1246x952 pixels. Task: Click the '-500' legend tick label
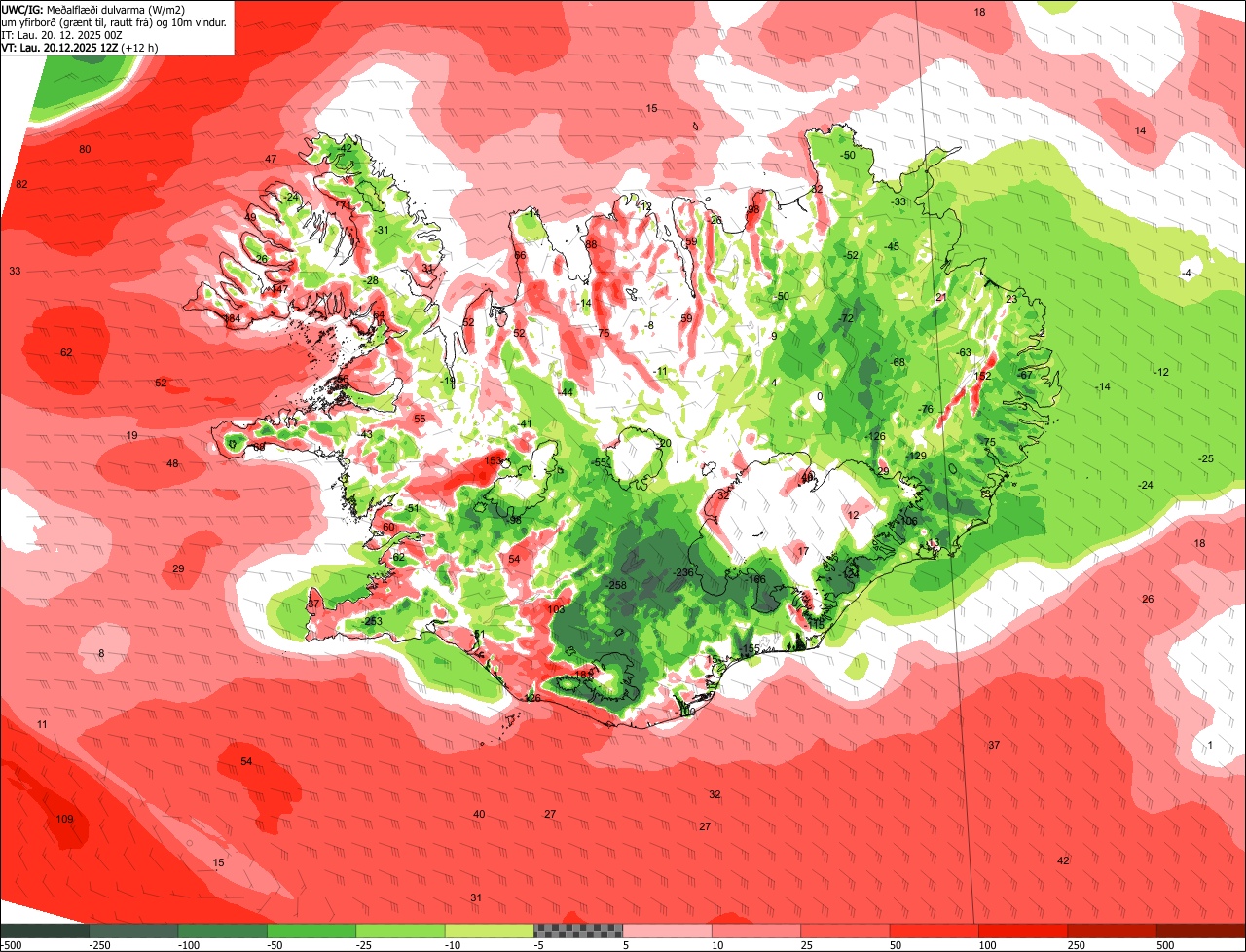pyautogui.click(x=11, y=945)
